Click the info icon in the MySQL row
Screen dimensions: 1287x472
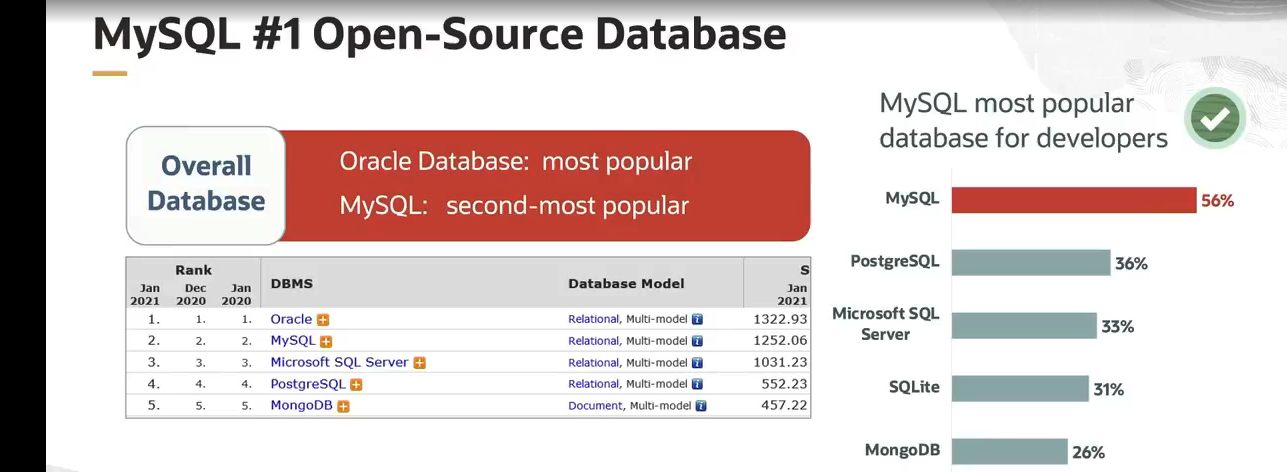pos(698,341)
